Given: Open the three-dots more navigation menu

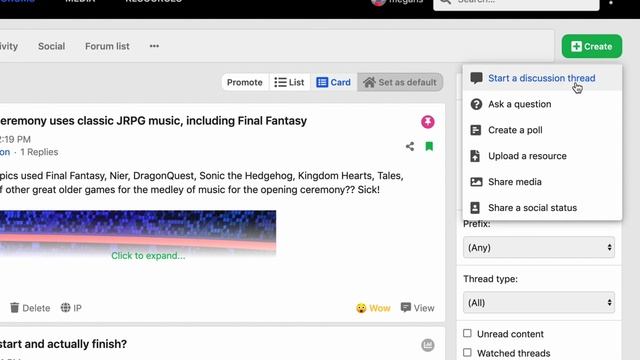Looking at the screenshot, I should (x=154, y=46).
